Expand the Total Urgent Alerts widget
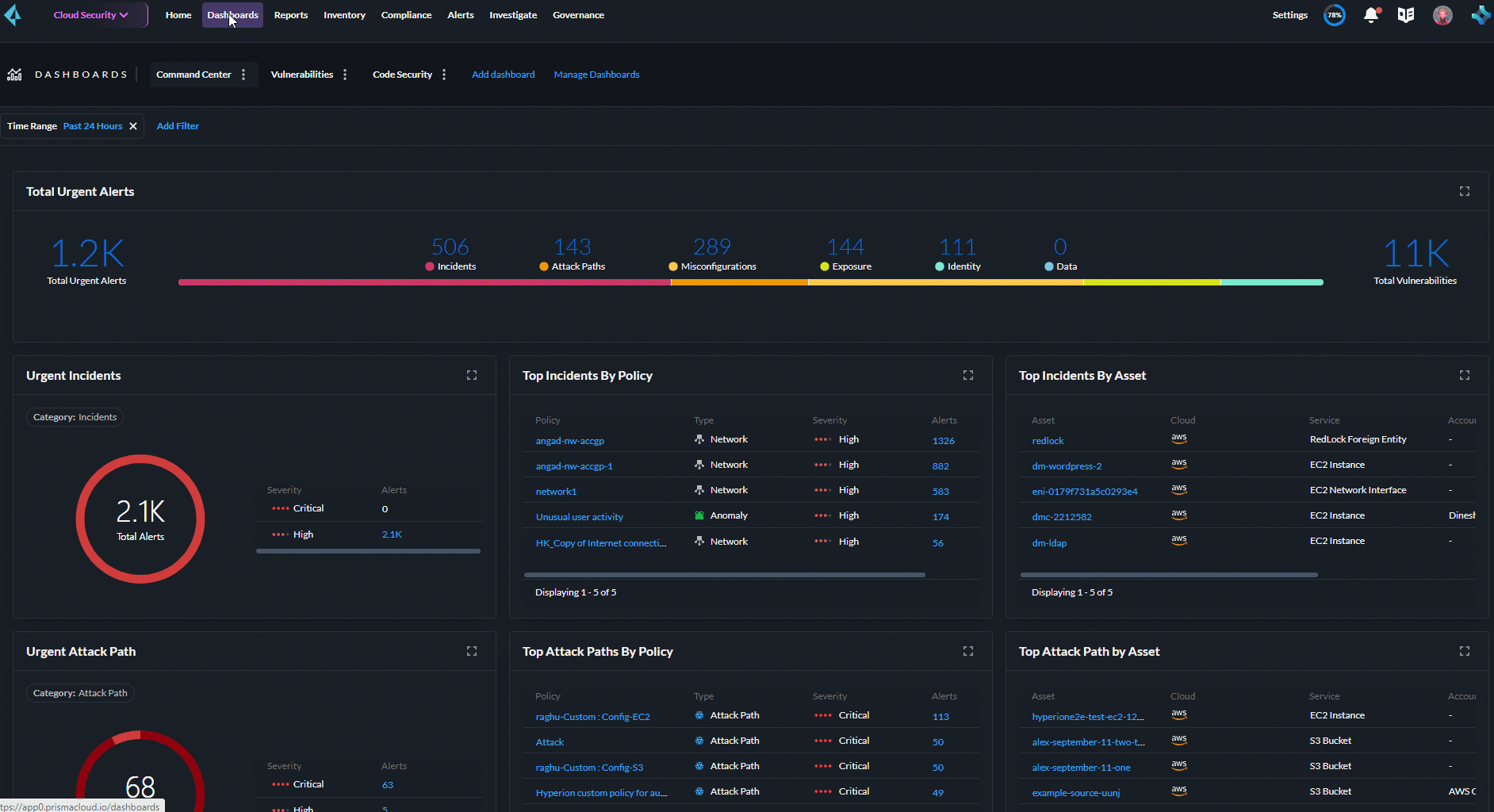The image size is (1494, 812). tap(1465, 191)
